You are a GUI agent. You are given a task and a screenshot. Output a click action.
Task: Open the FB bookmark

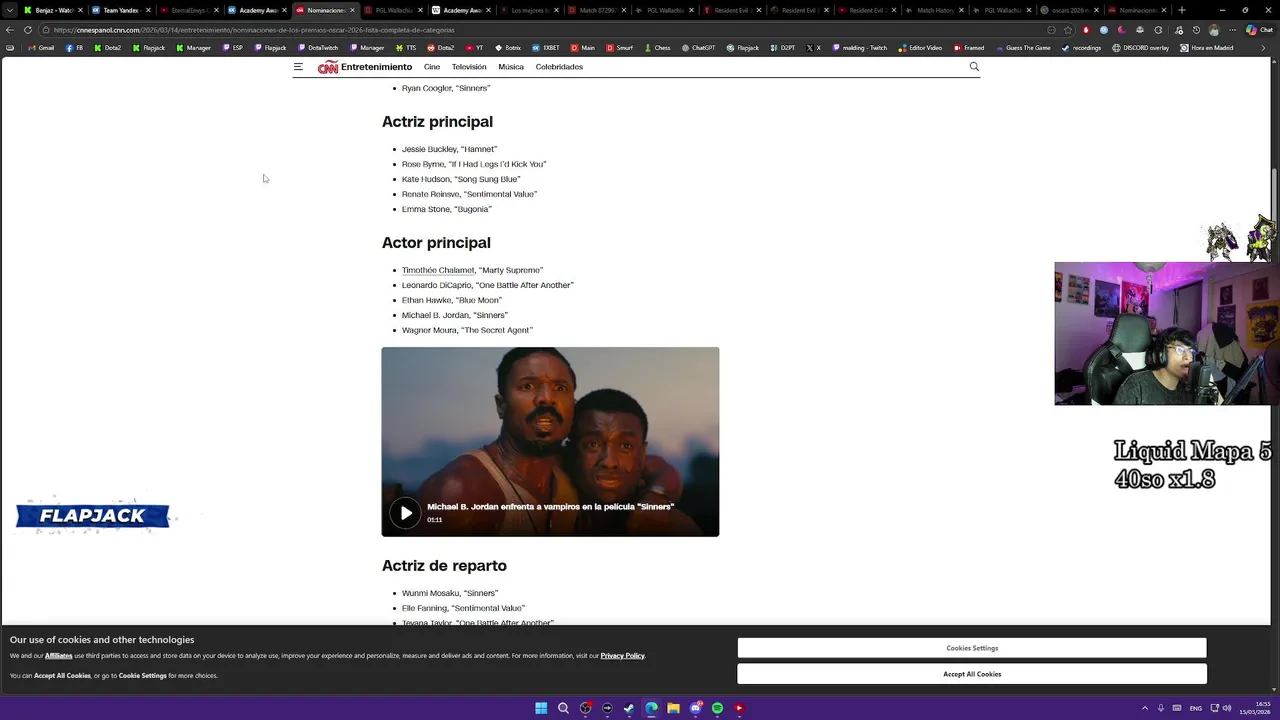(74, 48)
